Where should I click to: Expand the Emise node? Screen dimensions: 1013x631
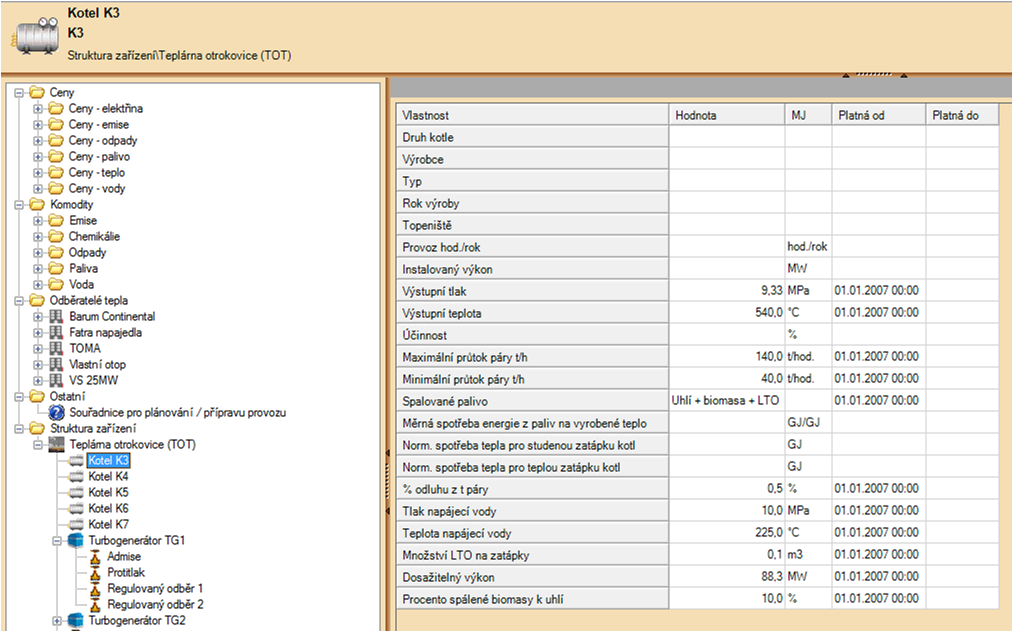point(37,221)
